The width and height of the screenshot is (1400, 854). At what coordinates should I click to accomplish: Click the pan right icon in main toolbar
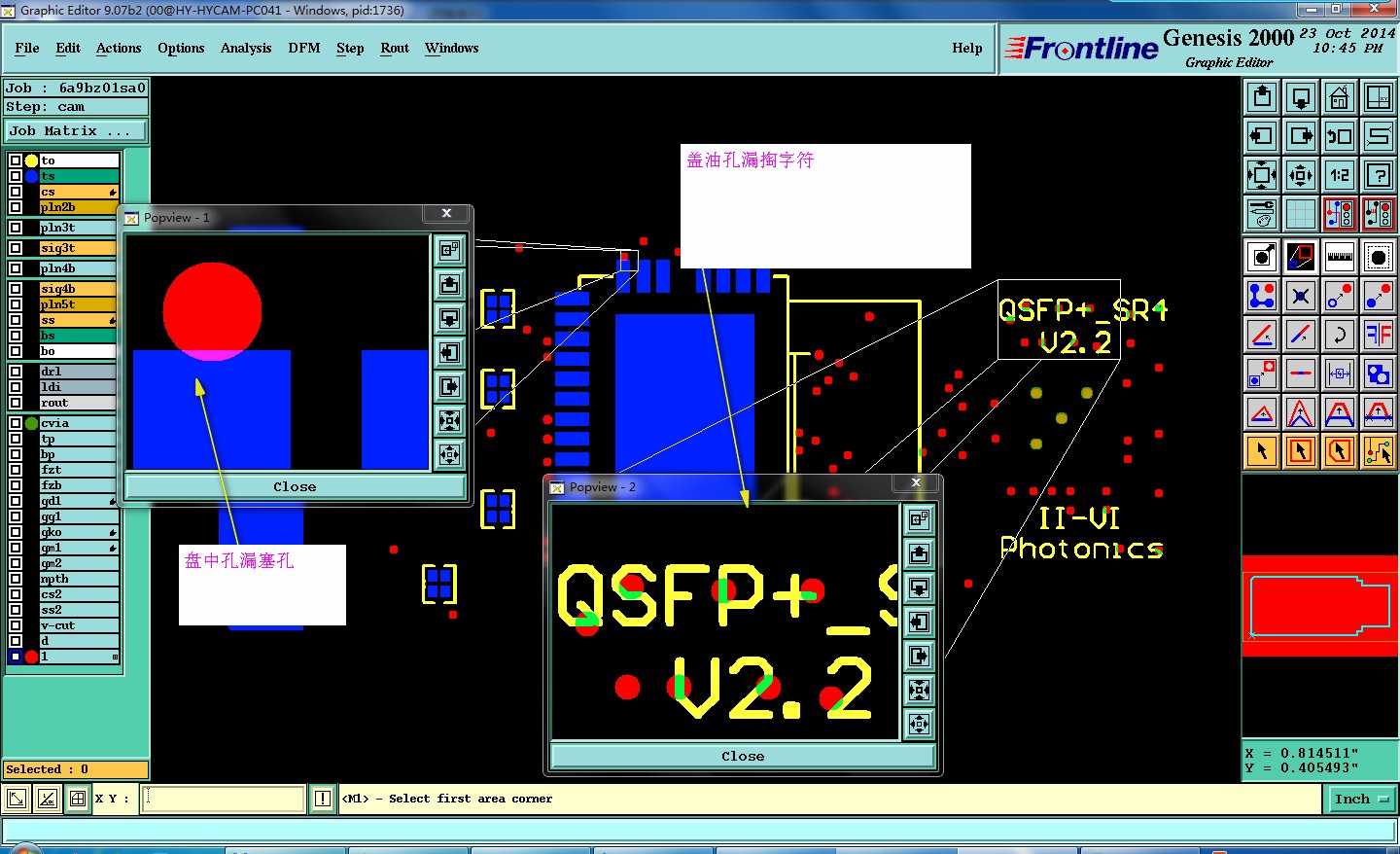click(1301, 136)
